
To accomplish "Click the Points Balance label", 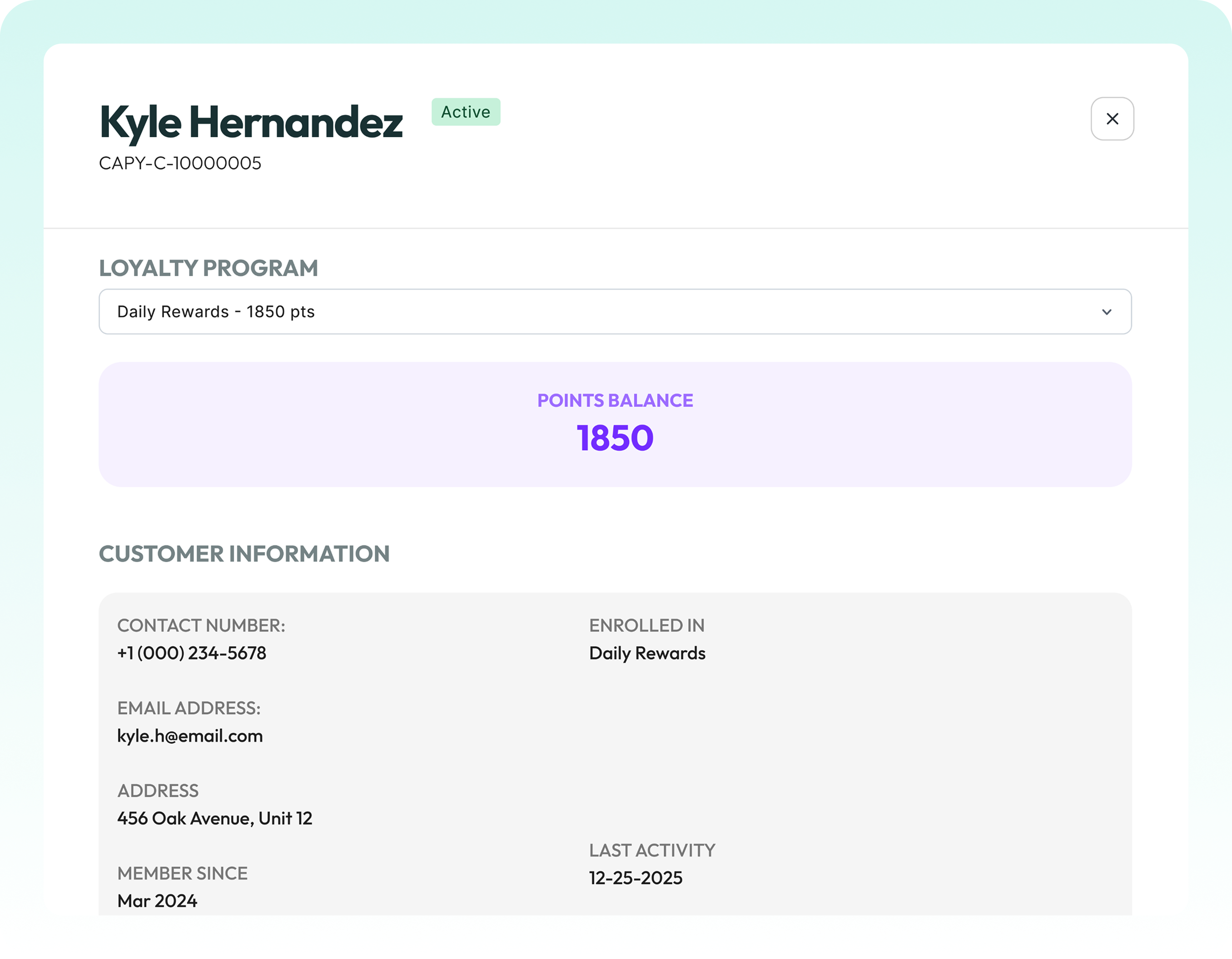I will coord(615,400).
